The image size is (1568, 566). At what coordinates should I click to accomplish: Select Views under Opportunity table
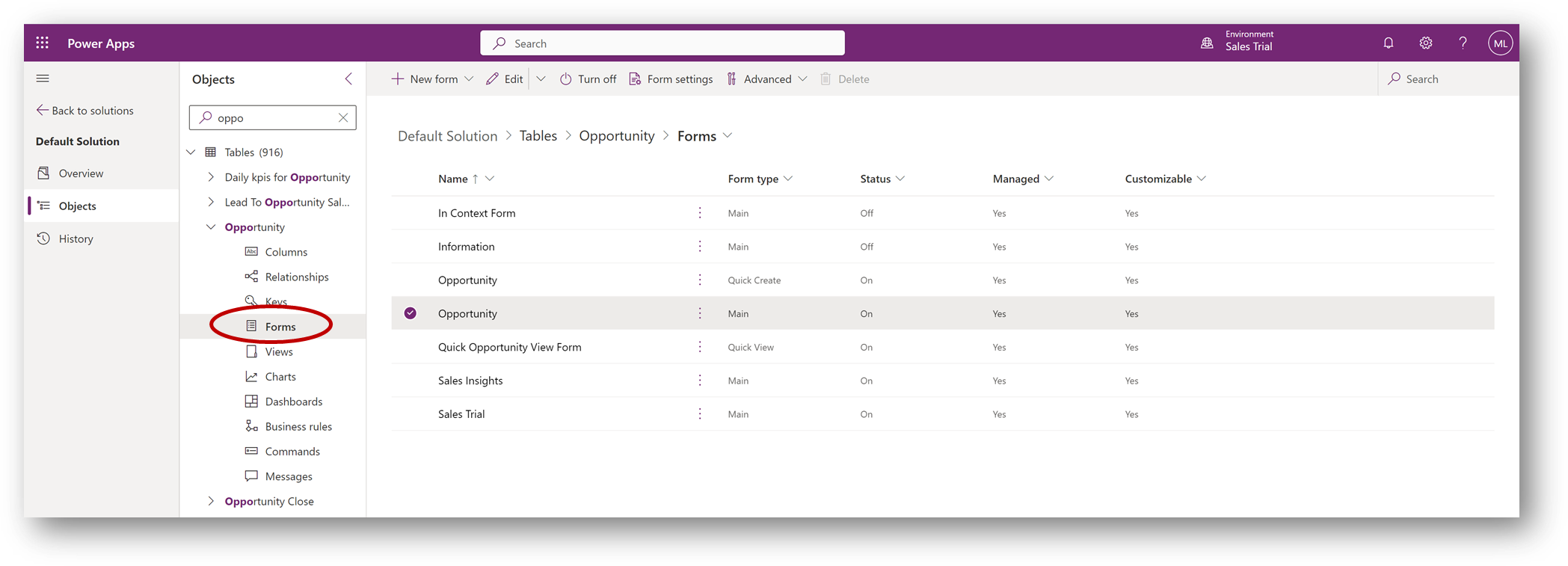279,351
